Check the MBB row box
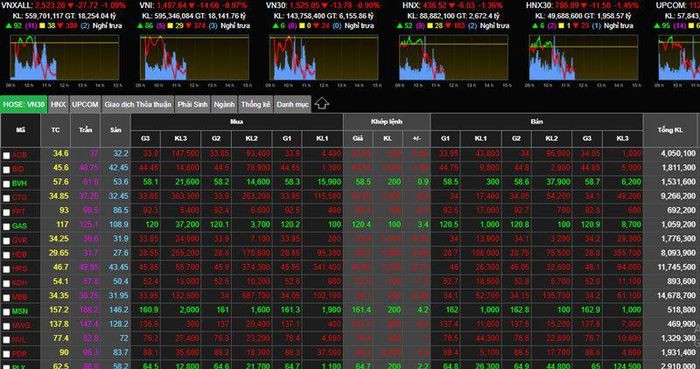The image size is (700, 369). [x=6, y=298]
